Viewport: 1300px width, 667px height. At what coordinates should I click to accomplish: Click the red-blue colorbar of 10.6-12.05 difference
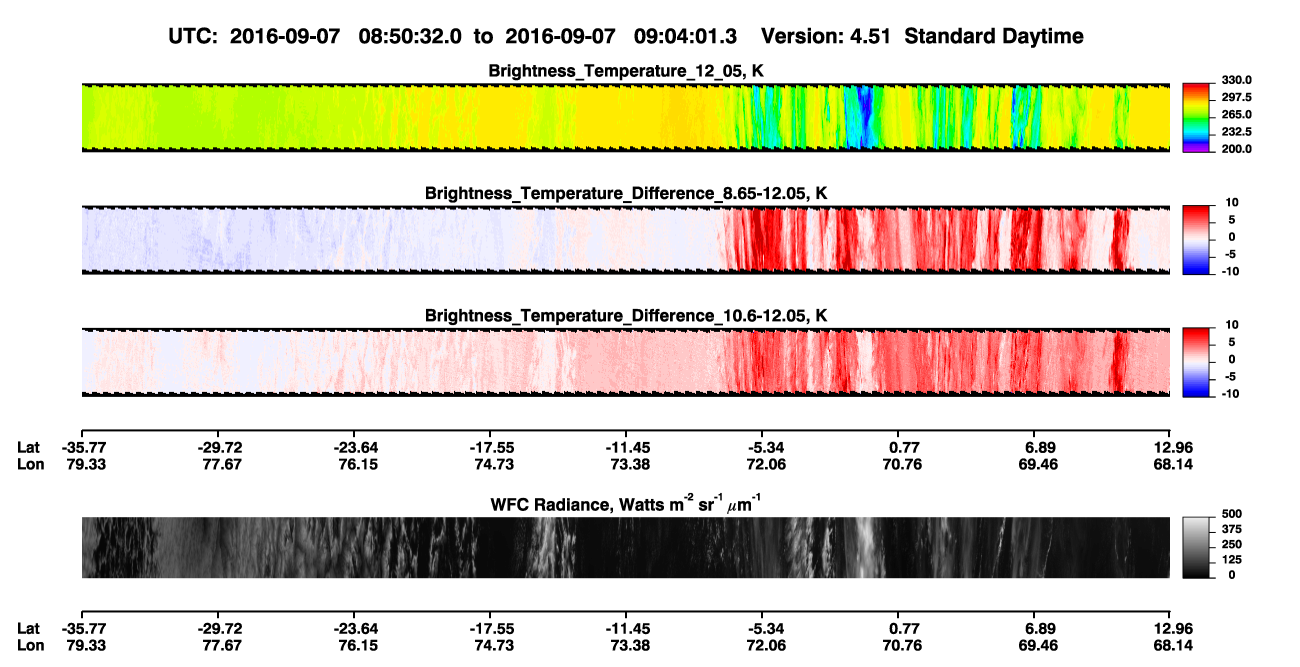point(1195,360)
